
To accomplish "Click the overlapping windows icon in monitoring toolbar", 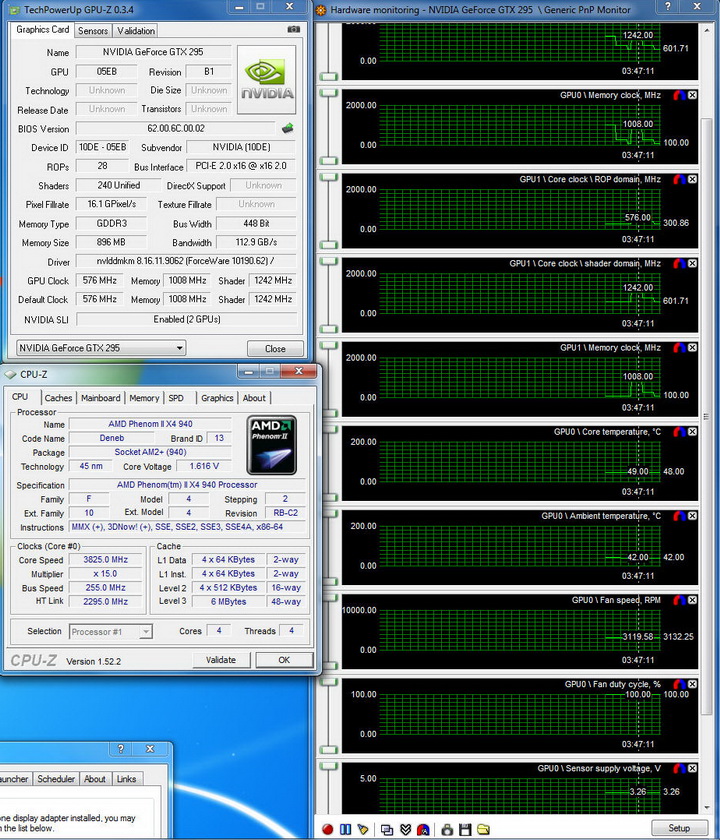I will pyautogui.click(x=387, y=829).
